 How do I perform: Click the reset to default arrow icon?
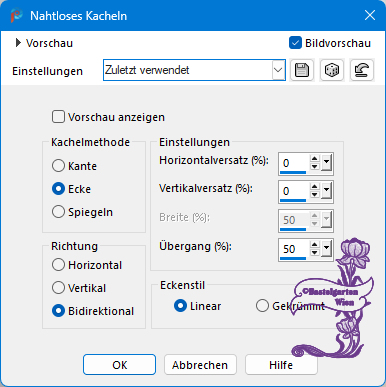(x=362, y=70)
